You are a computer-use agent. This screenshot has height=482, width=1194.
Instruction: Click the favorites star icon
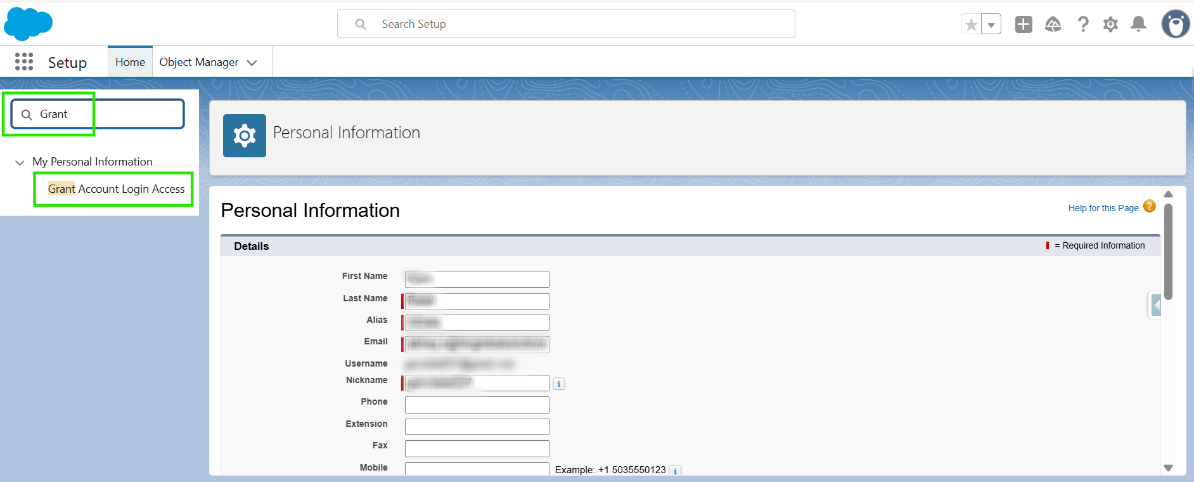[971, 24]
